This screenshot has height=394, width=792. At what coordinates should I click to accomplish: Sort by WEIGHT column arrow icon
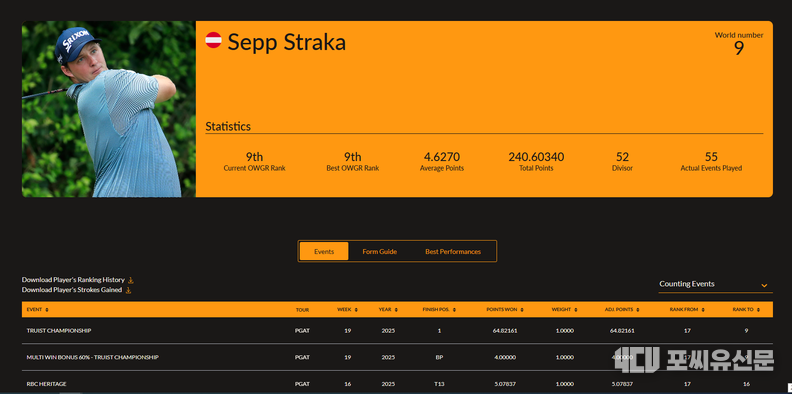[x=575, y=310]
